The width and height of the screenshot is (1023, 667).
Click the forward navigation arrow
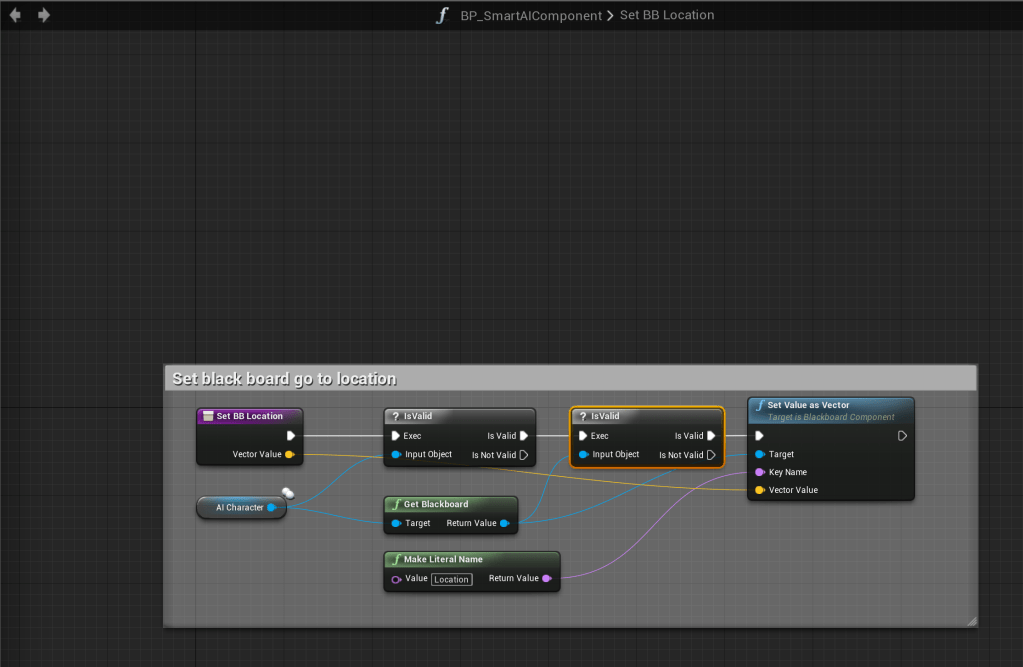[44, 15]
